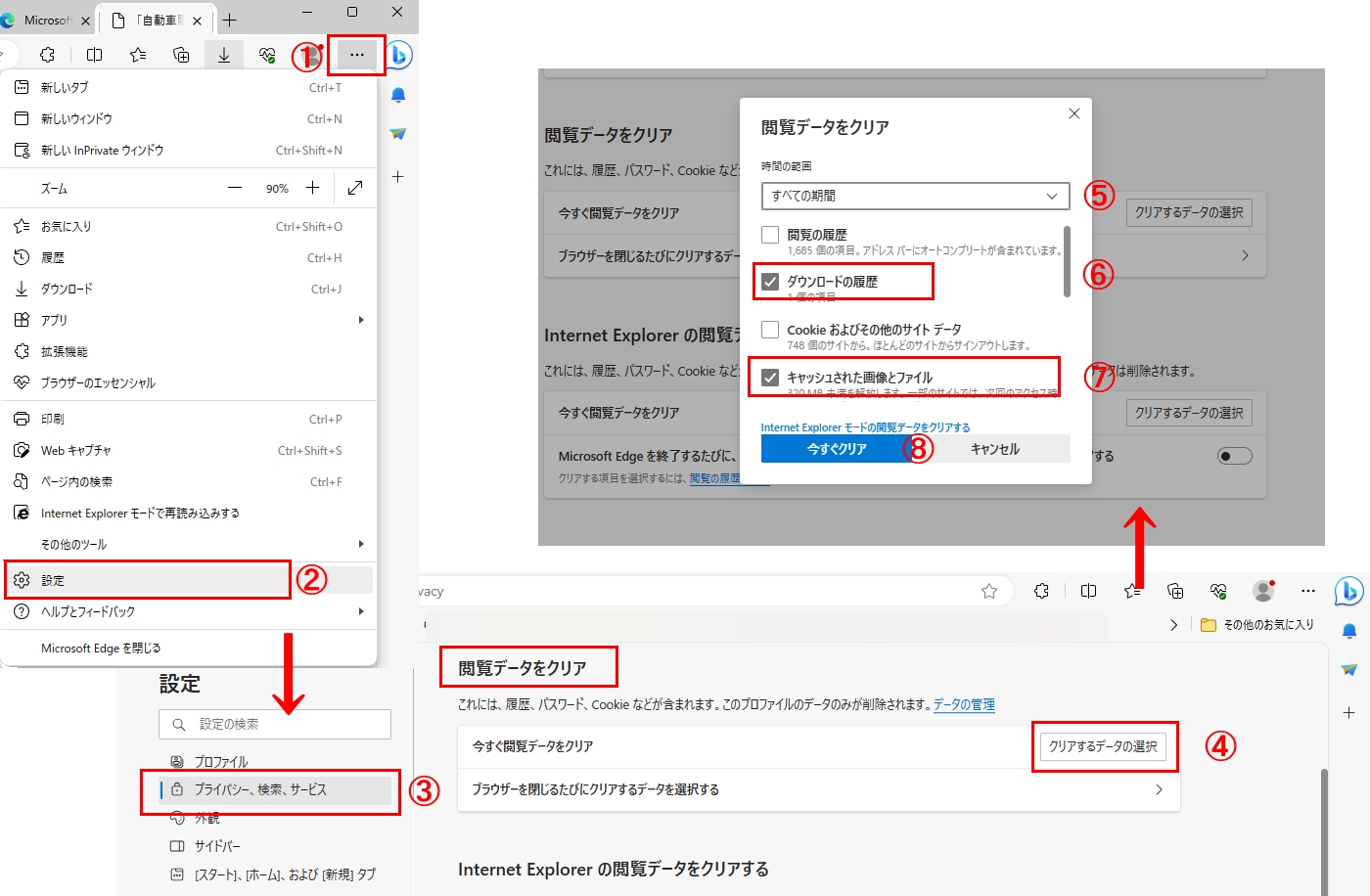Click Extensions icon in lower toolbar
The height and width of the screenshot is (896, 1370).
[x=1041, y=591]
